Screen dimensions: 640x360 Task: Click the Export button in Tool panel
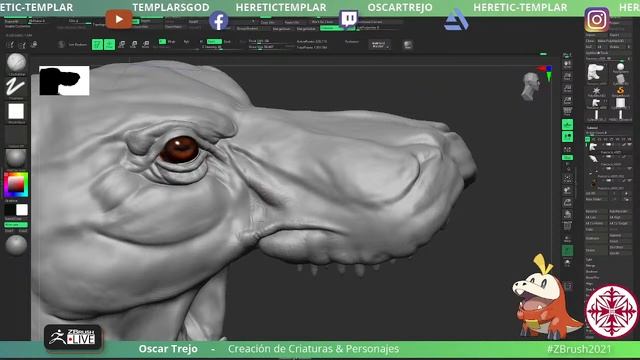pyautogui.click(x=620, y=35)
